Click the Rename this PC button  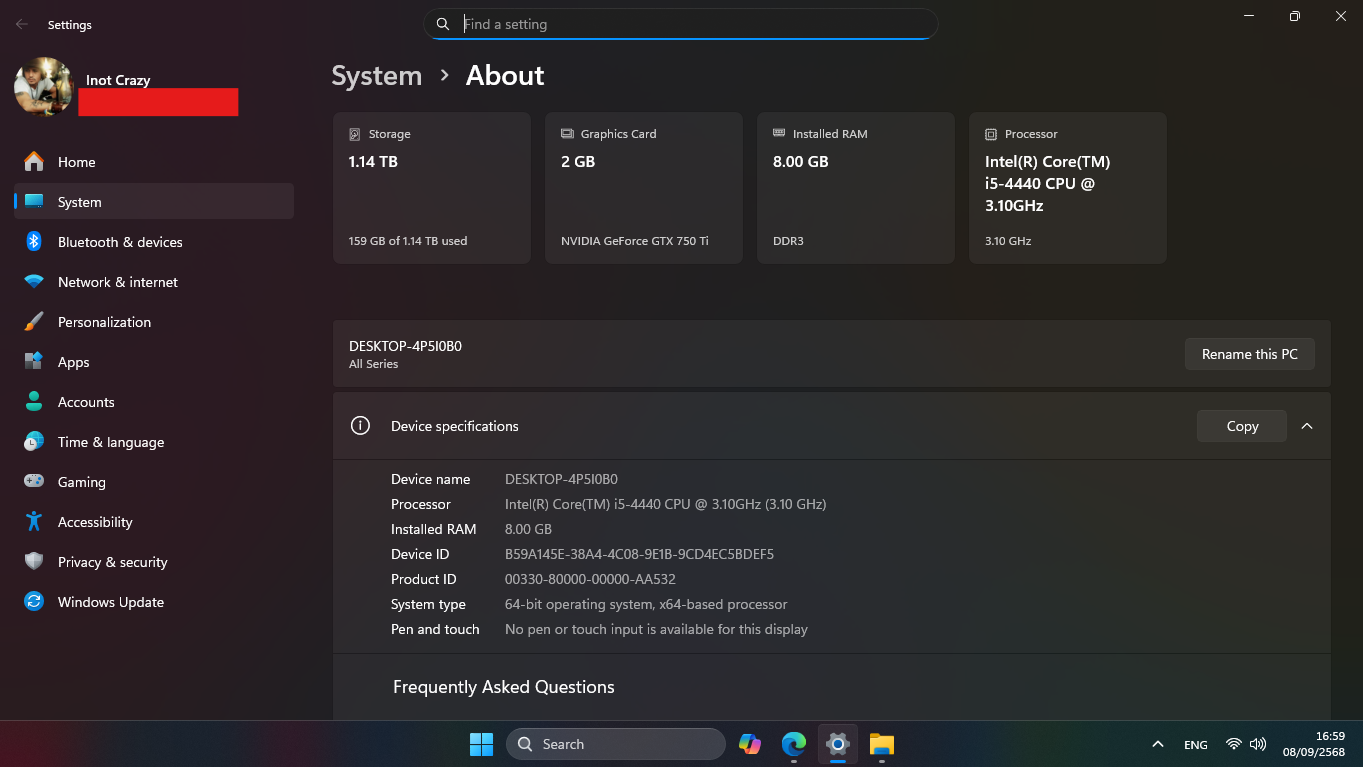click(x=1249, y=354)
